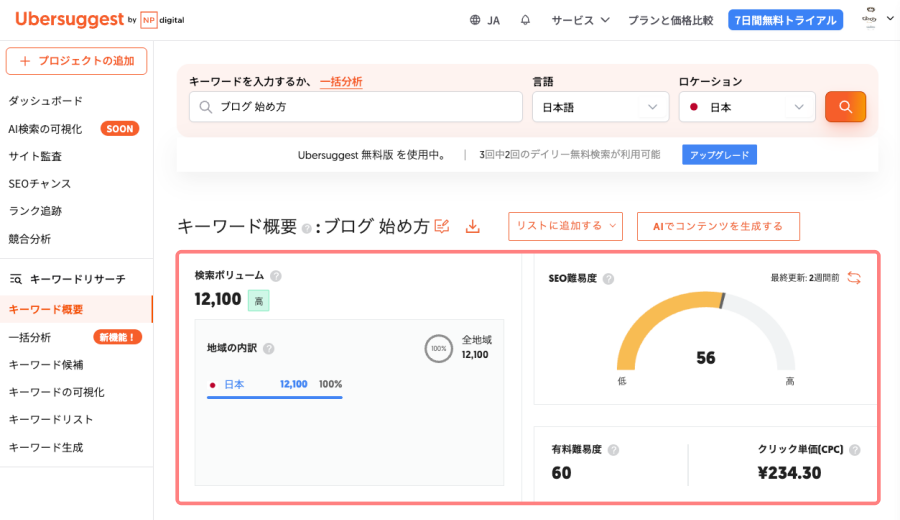Image resolution: width=900 pixels, height=520 pixels.
Task: Open the user account avatar menu
Action: tap(870, 18)
